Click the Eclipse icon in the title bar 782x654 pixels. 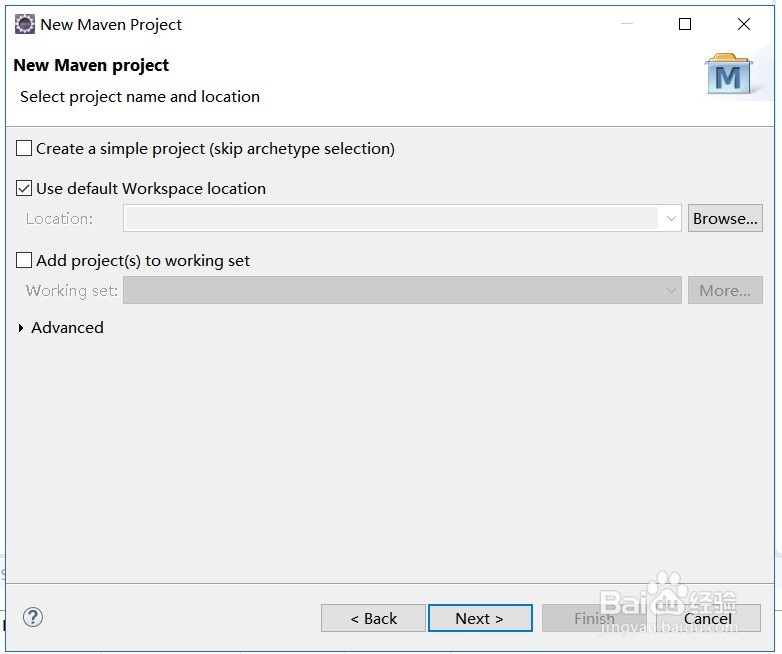pyautogui.click(x=24, y=24)
